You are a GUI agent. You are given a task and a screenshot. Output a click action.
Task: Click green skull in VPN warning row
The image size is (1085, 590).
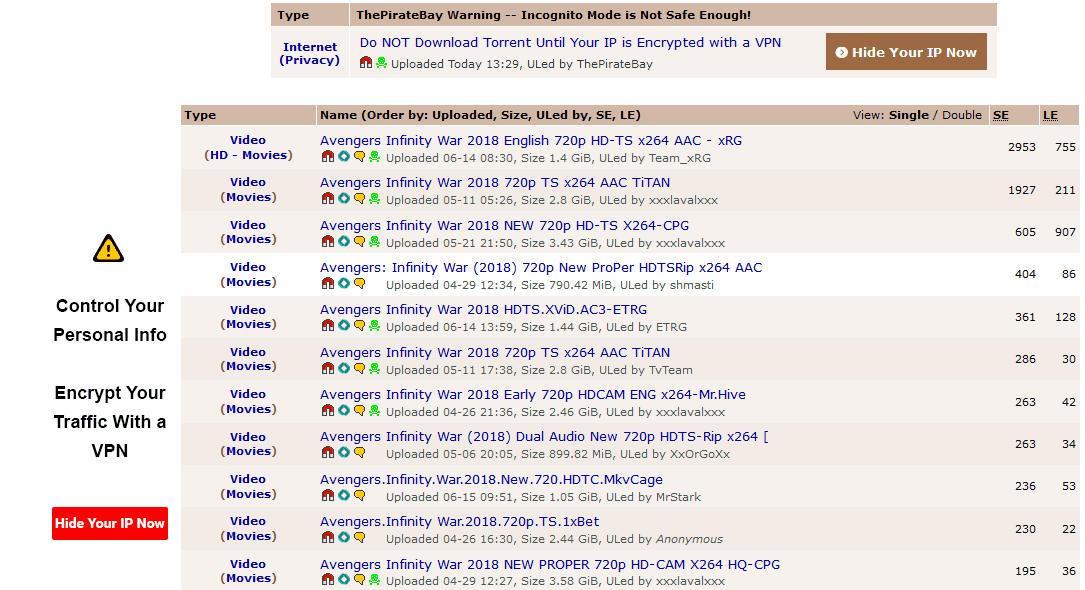pos(381,63)
